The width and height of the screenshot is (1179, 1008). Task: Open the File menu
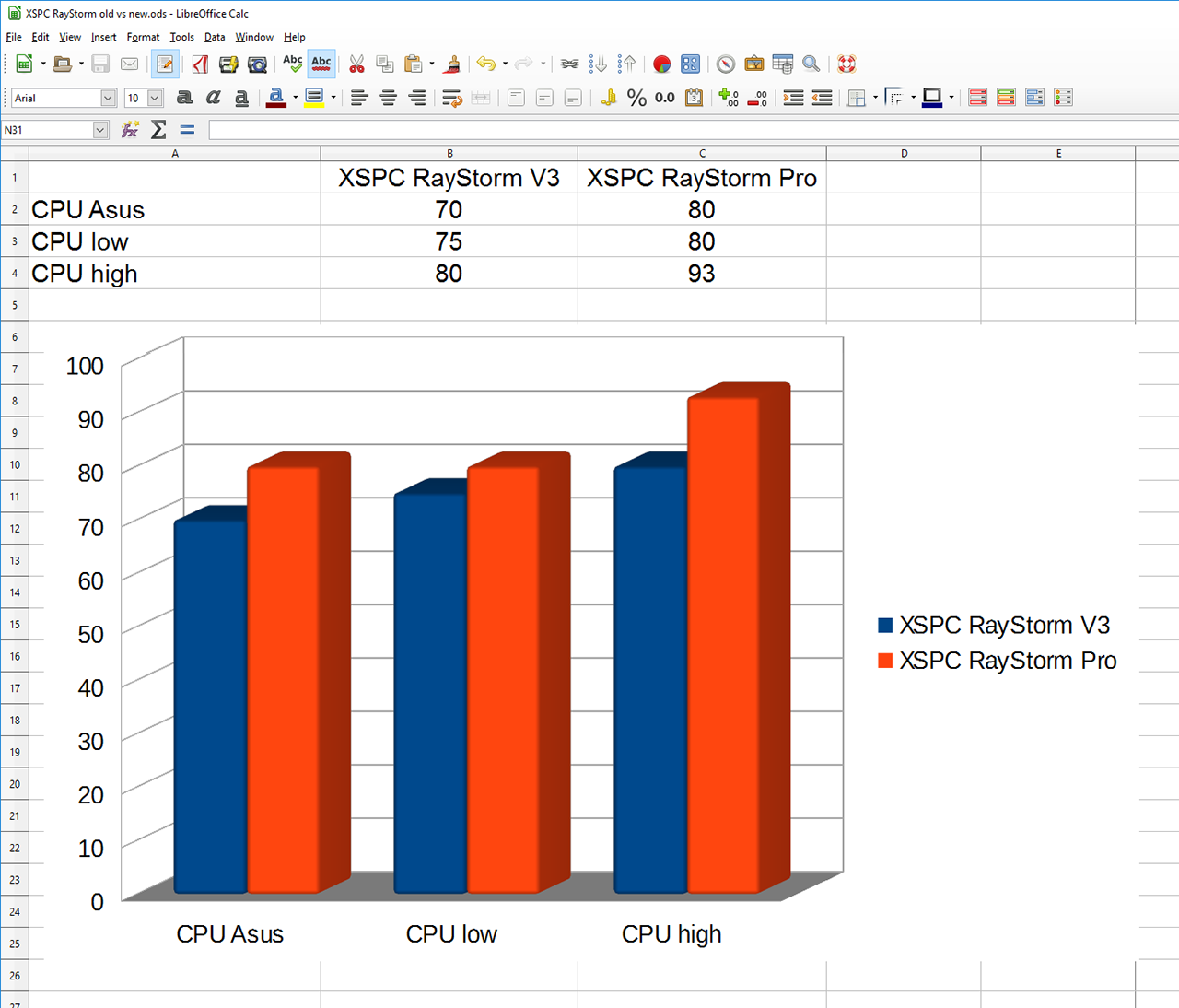[x=14, y=37]
